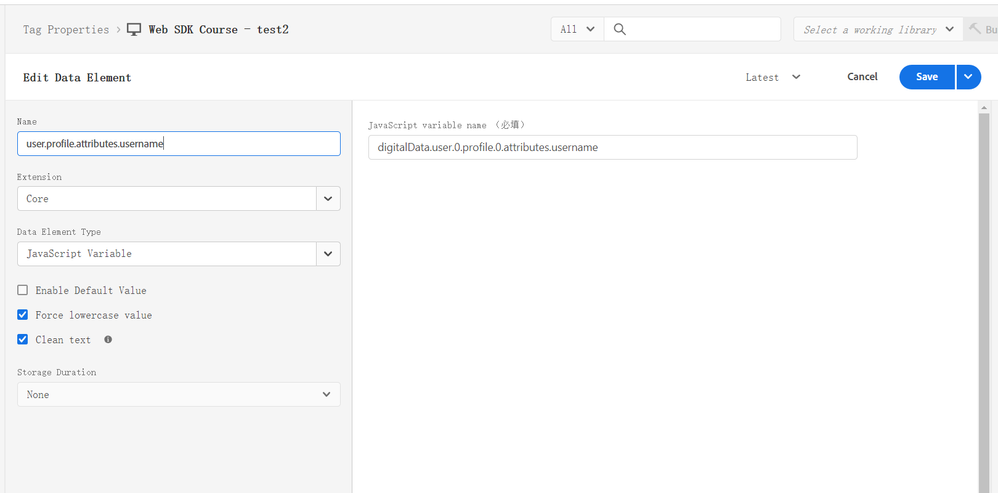Click the Cancel button
Screen dimensions: 998x493
[862, 77]
